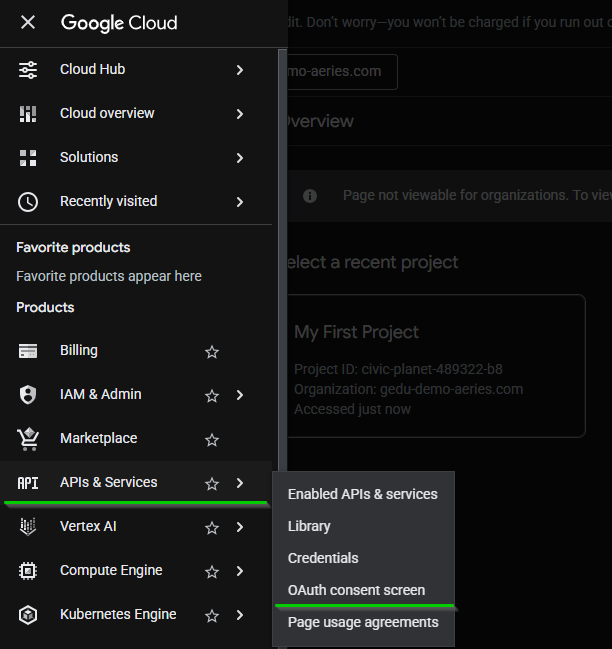Open the Cloud Hub menu entry

[x=136, y=70]
